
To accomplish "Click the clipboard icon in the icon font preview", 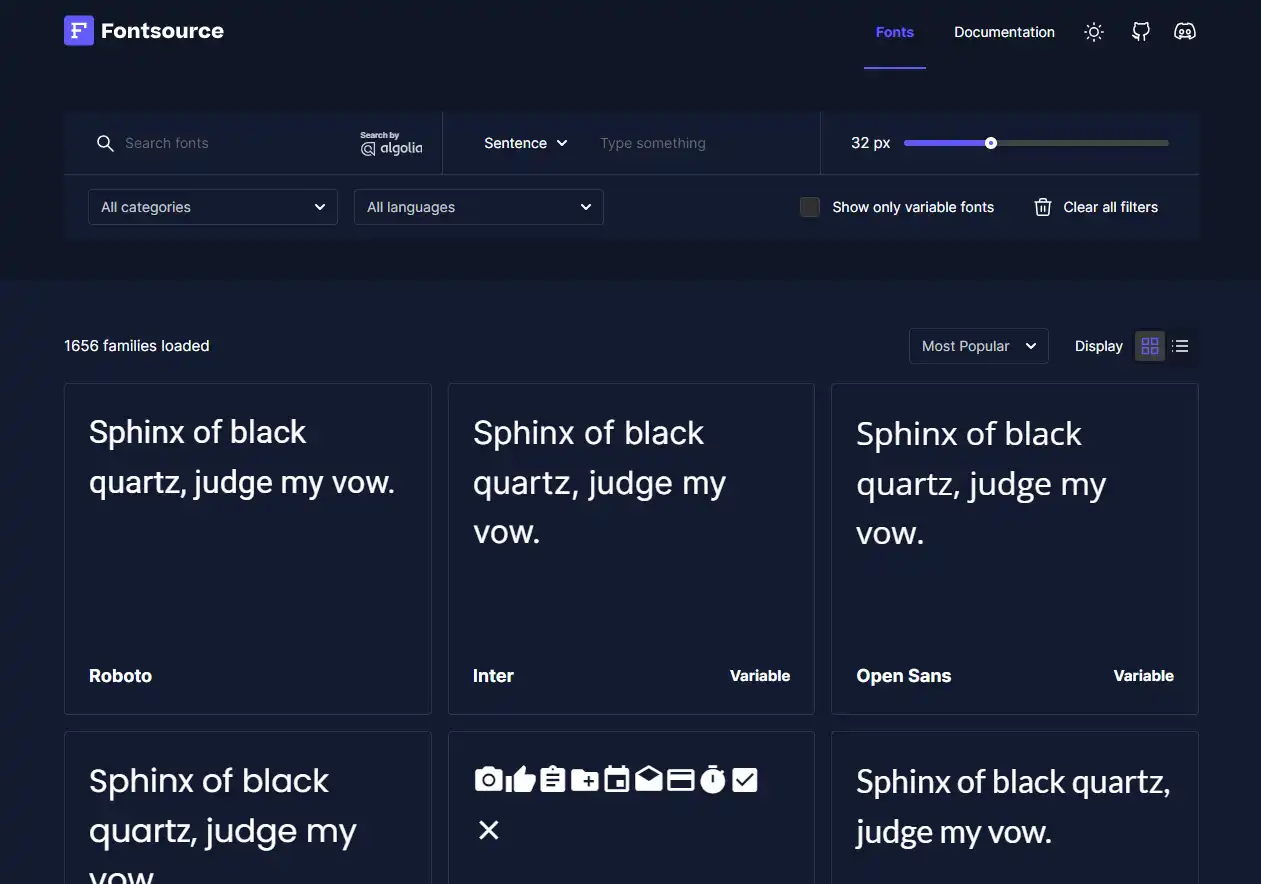I will pos(553,780).
